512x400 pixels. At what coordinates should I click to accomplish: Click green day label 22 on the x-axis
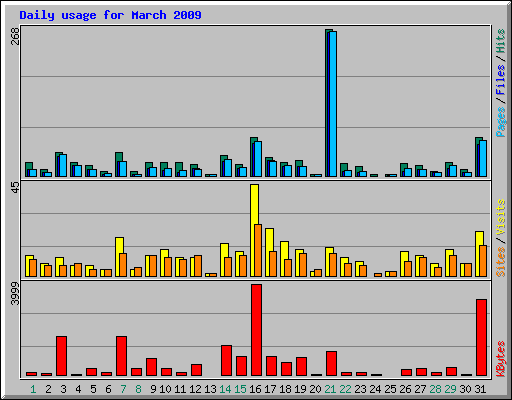(x=345, y=389)
